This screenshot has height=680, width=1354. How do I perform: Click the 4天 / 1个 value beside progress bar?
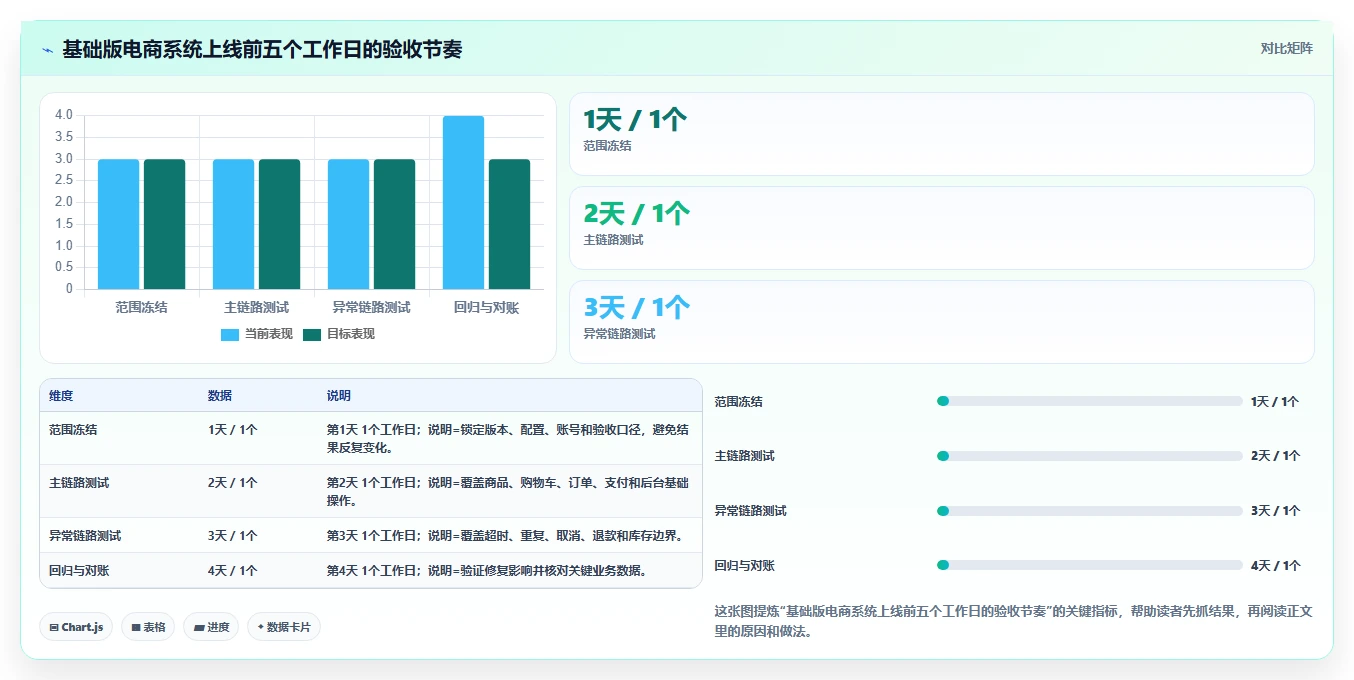point(1275,566)
